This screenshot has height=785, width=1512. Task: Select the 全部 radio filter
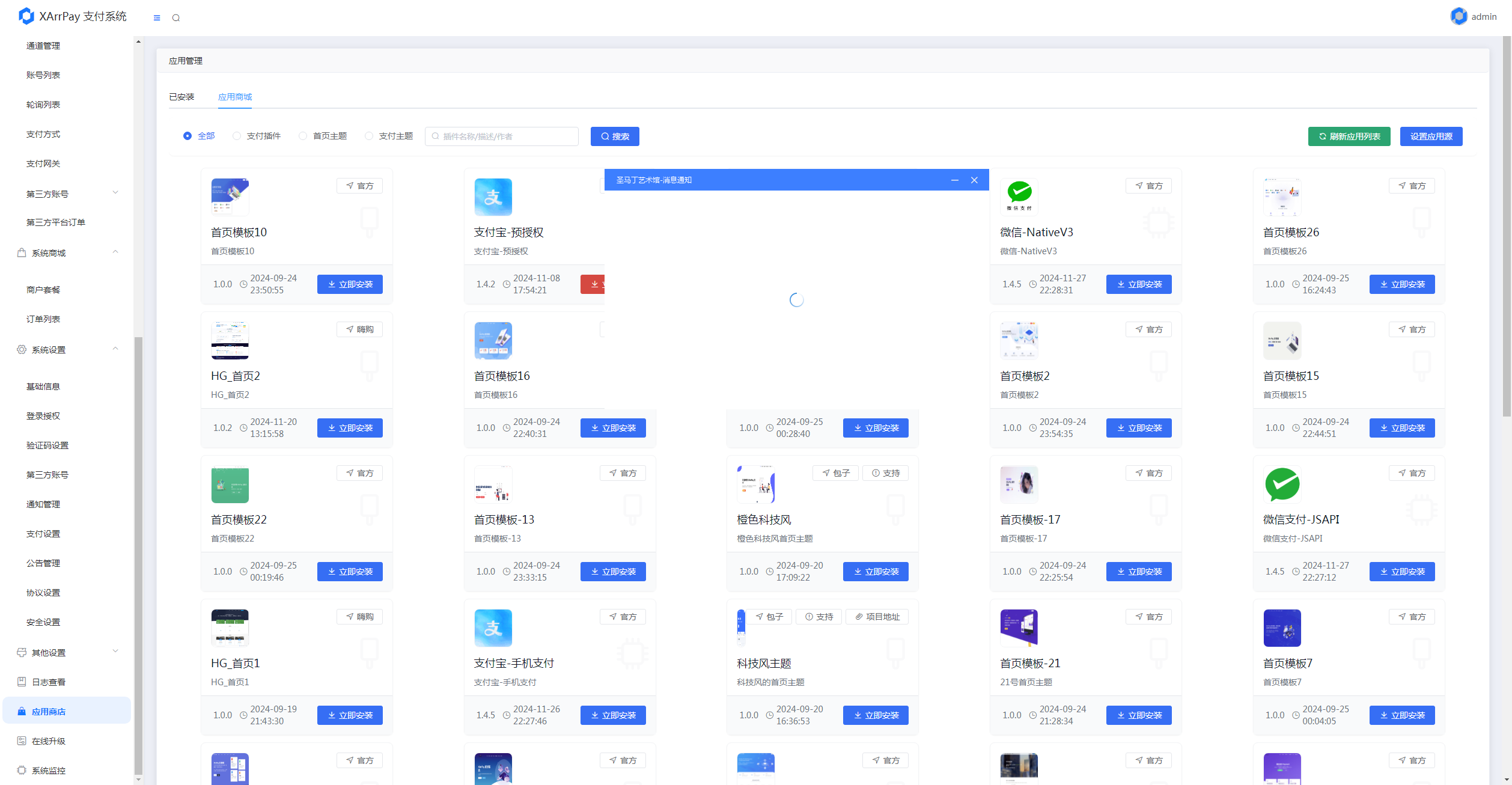[x=187, y=136]
